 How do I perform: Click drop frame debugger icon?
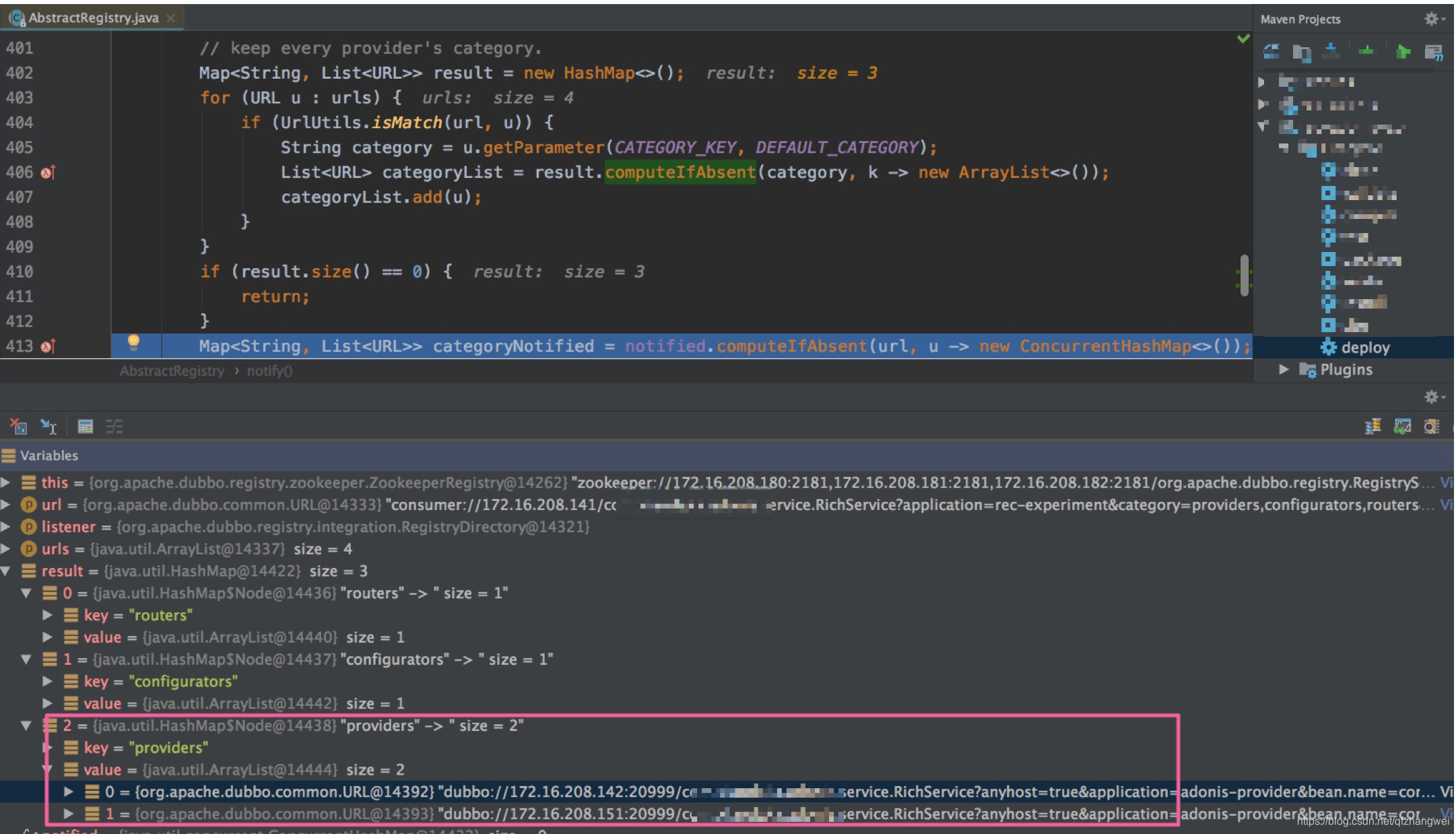click(18, 426)
